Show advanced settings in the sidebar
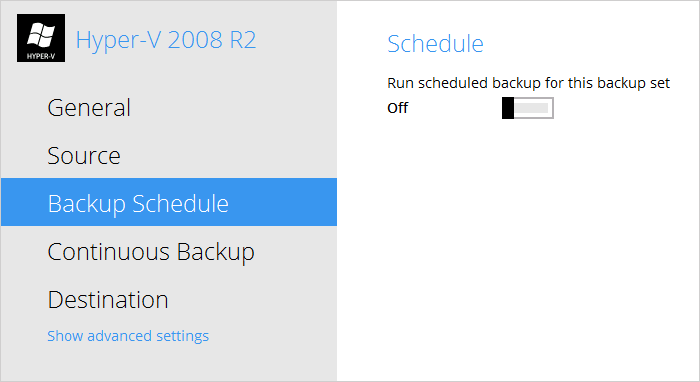This screenshot has width=700, height=382. (x=128, y=336)
